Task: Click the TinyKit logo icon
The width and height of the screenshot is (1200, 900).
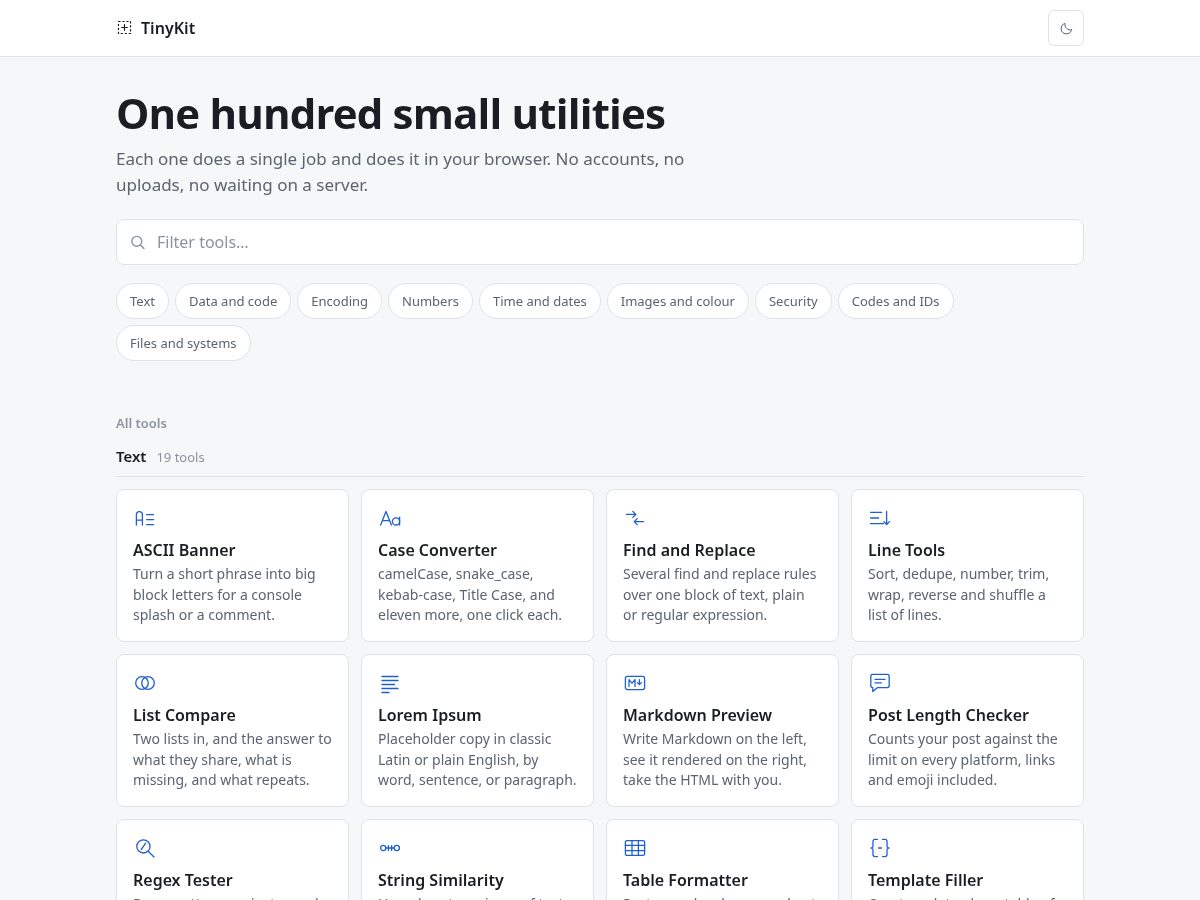Action: point(124,28)
